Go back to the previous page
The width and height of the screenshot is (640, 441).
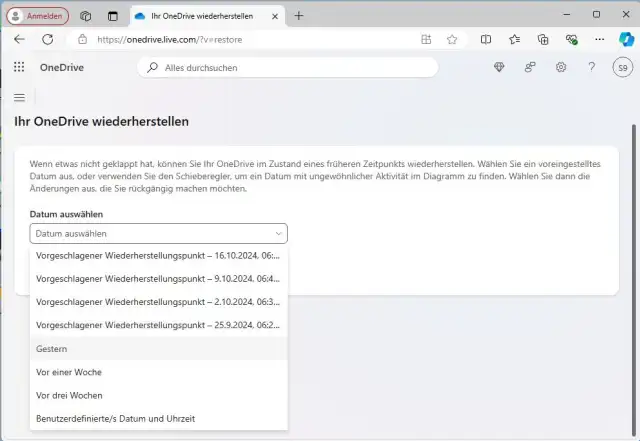coord(19,40)
